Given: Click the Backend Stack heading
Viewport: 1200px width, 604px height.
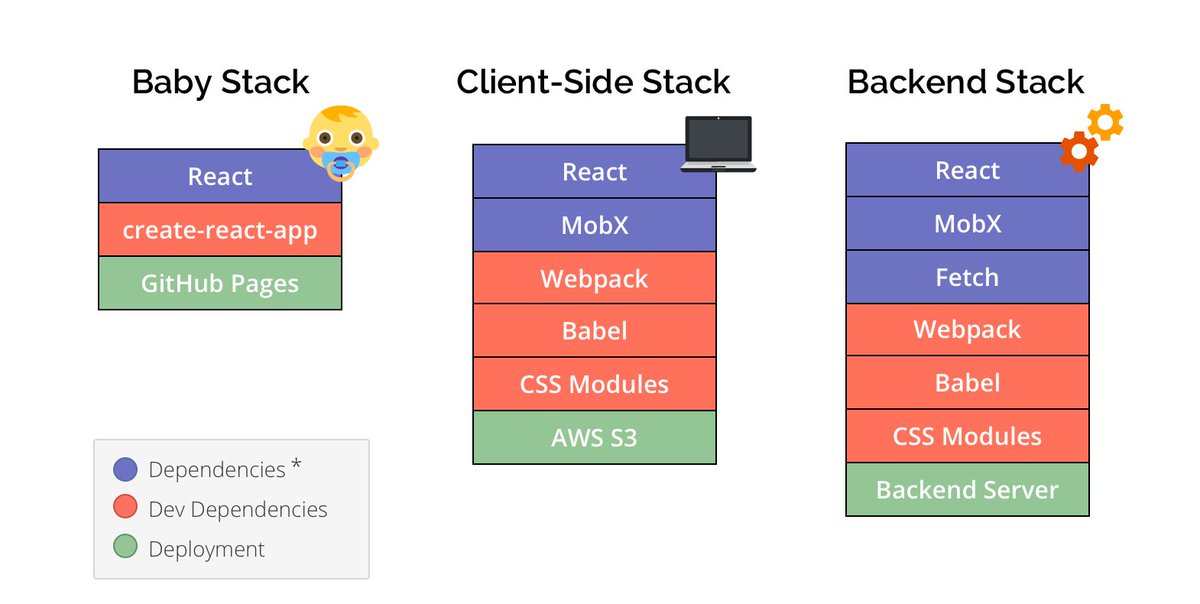Looking at the screenshot, I should click(x=966, y=82).
